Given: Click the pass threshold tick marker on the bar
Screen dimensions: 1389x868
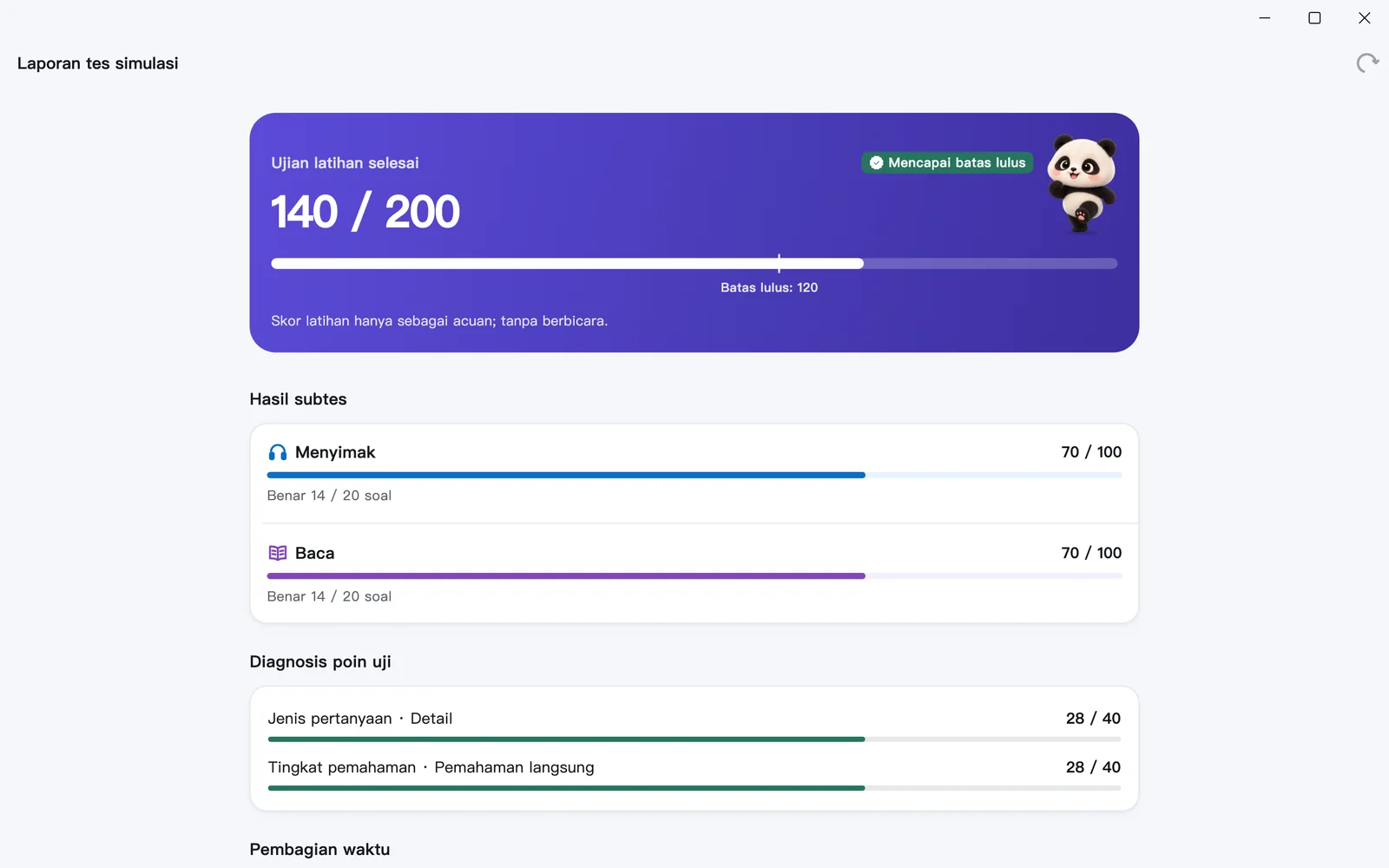Looking at the screenshot, I should click(779, 263).
